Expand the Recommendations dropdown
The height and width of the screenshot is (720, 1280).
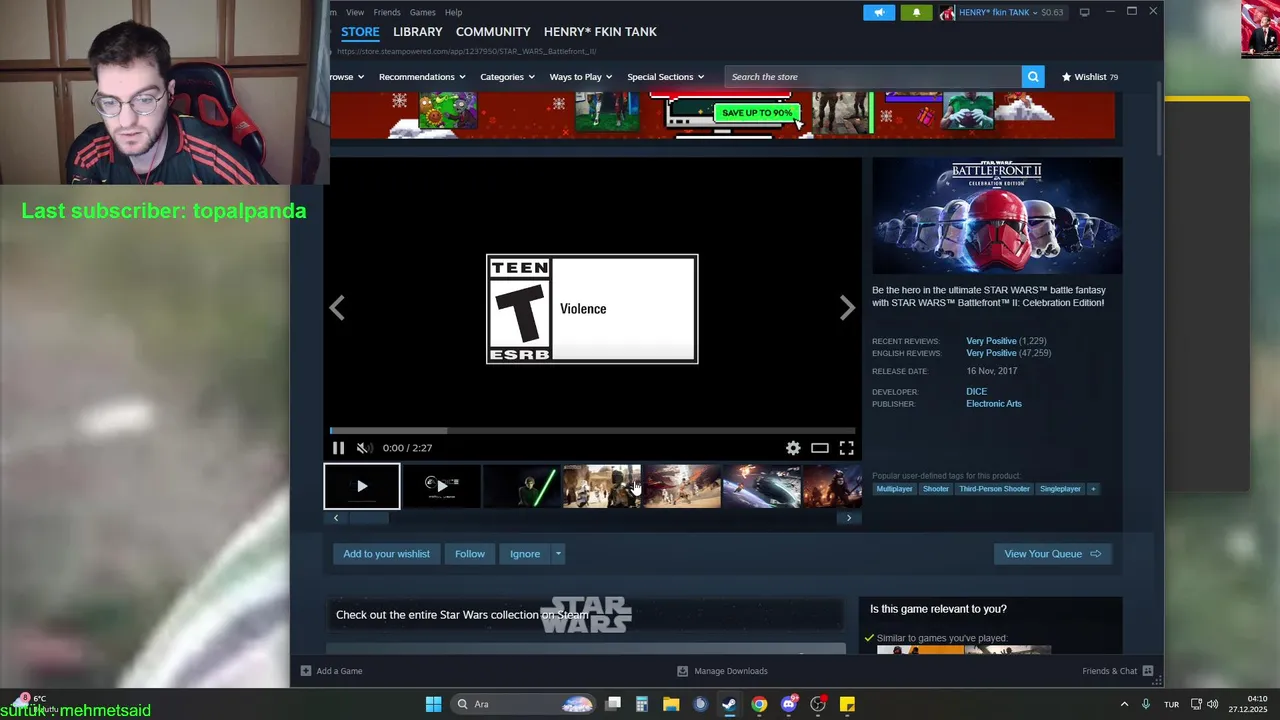422,77
